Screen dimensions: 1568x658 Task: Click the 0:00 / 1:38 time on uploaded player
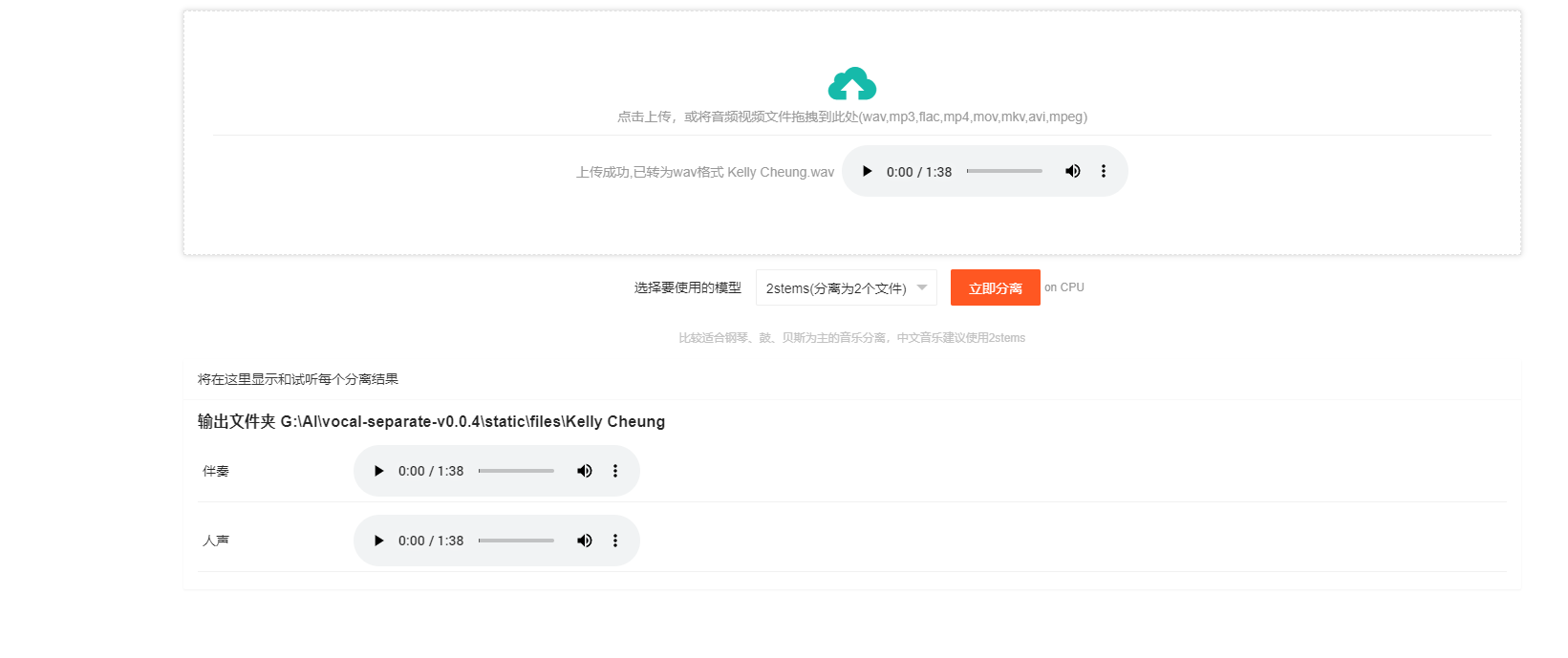tap(919, 172)
